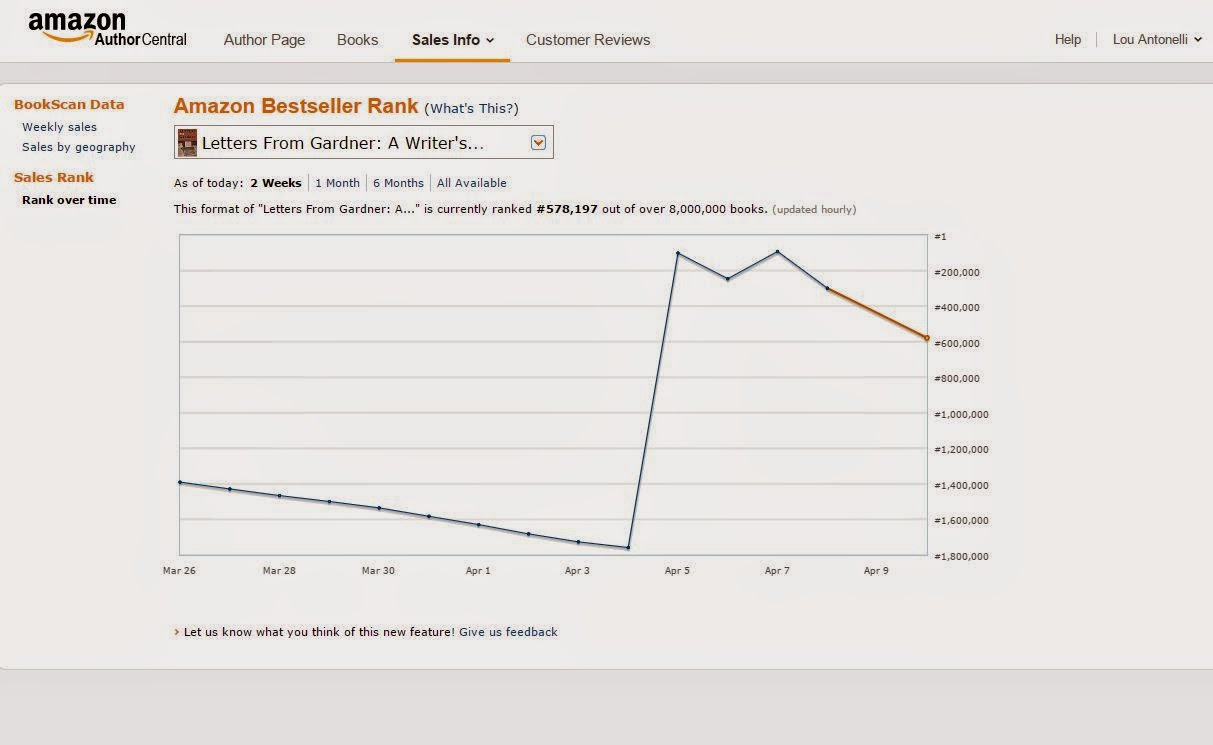Screen dimensions: 1213x745
Task: Click the What's This? link
Action: click(x=471, y=108)
